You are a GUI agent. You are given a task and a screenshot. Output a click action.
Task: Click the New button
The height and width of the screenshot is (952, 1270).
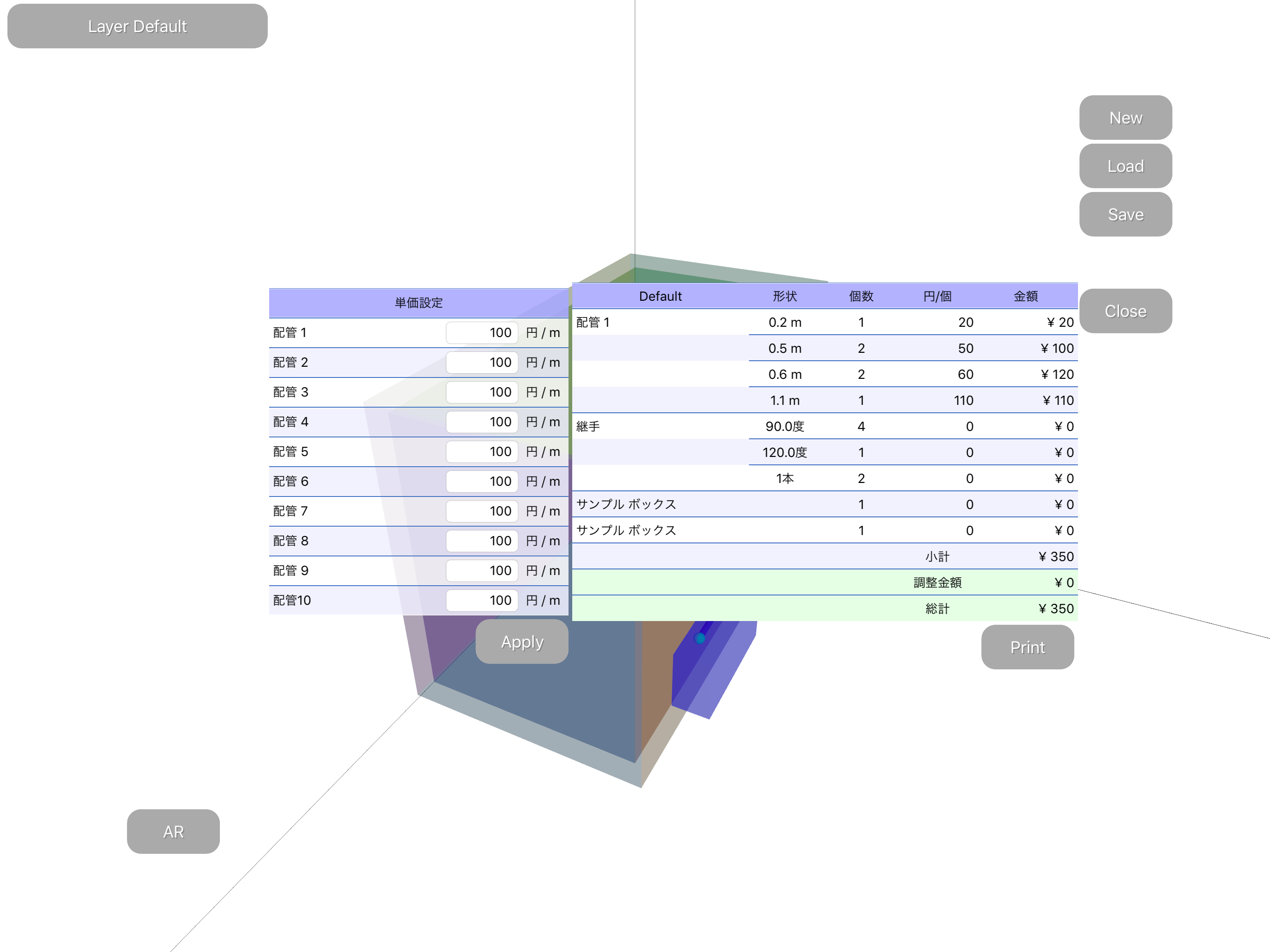(x=1125, y=118)
